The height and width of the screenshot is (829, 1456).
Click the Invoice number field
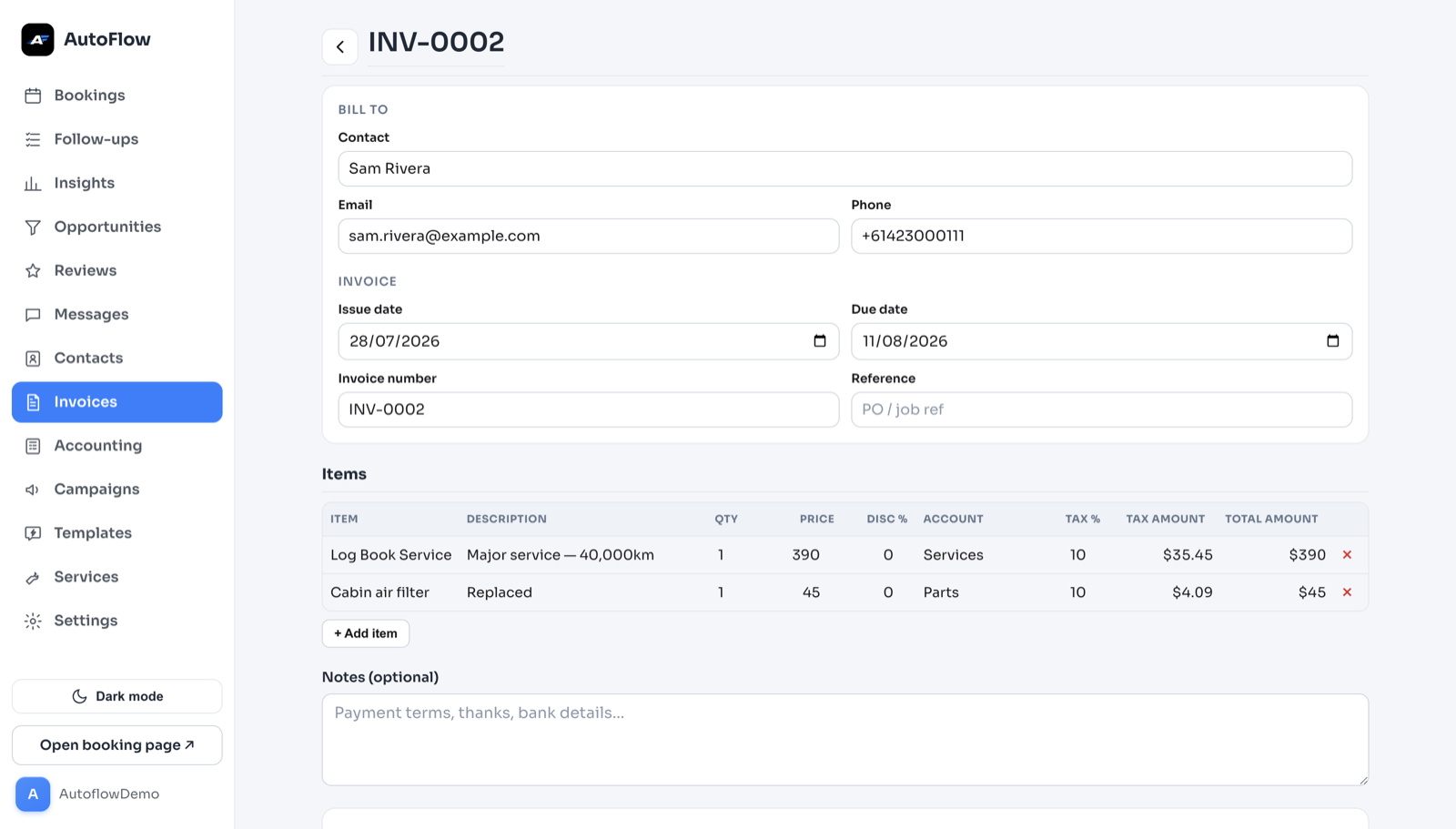click(589, 409)
